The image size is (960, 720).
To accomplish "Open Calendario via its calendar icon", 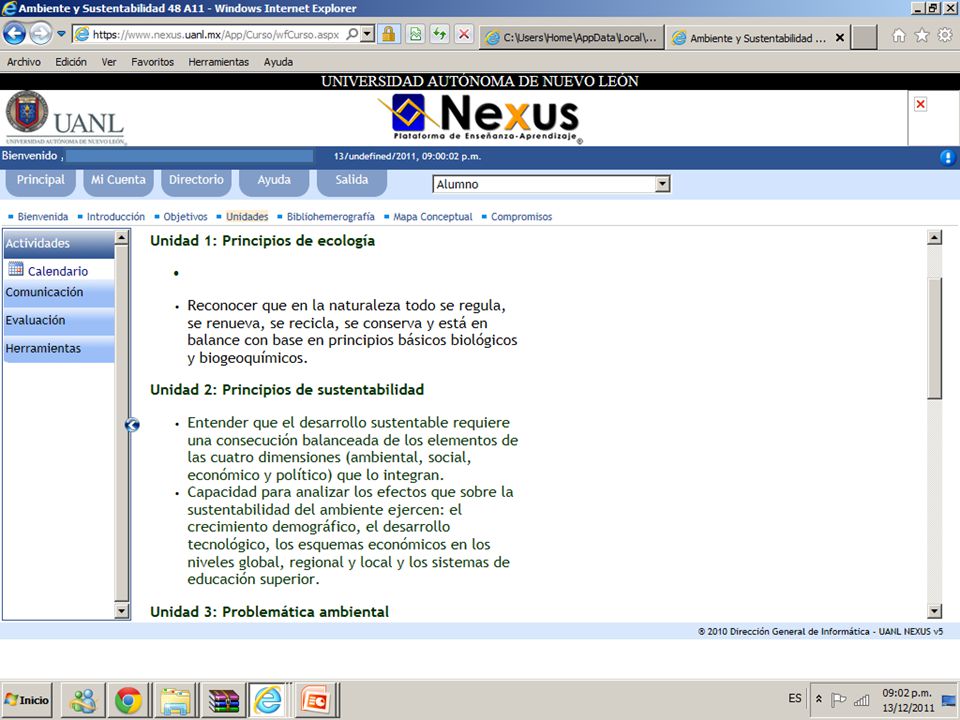I will [16, 269].
